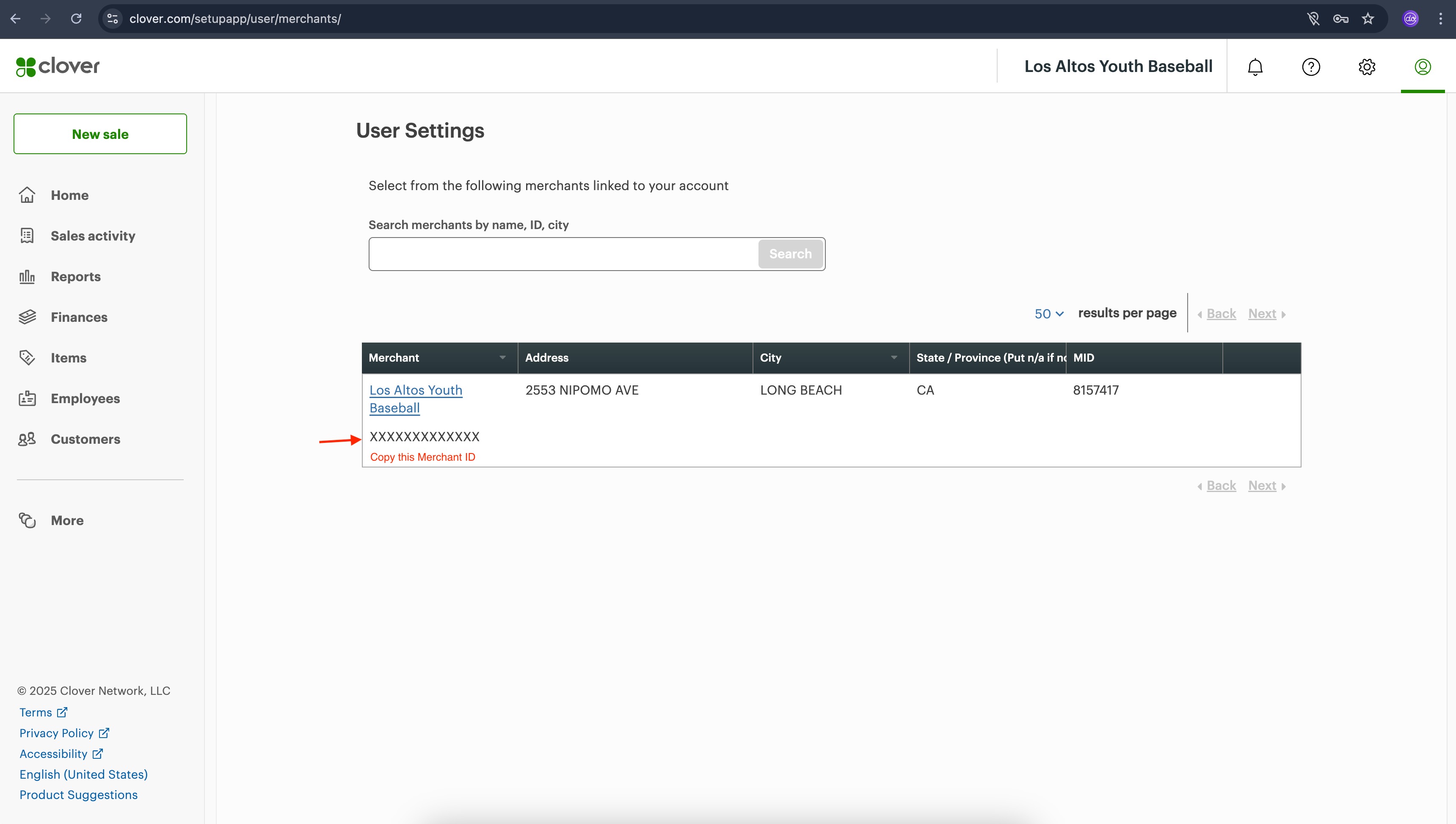
Task: Open settings gear icon in header
Action: 1367,67
